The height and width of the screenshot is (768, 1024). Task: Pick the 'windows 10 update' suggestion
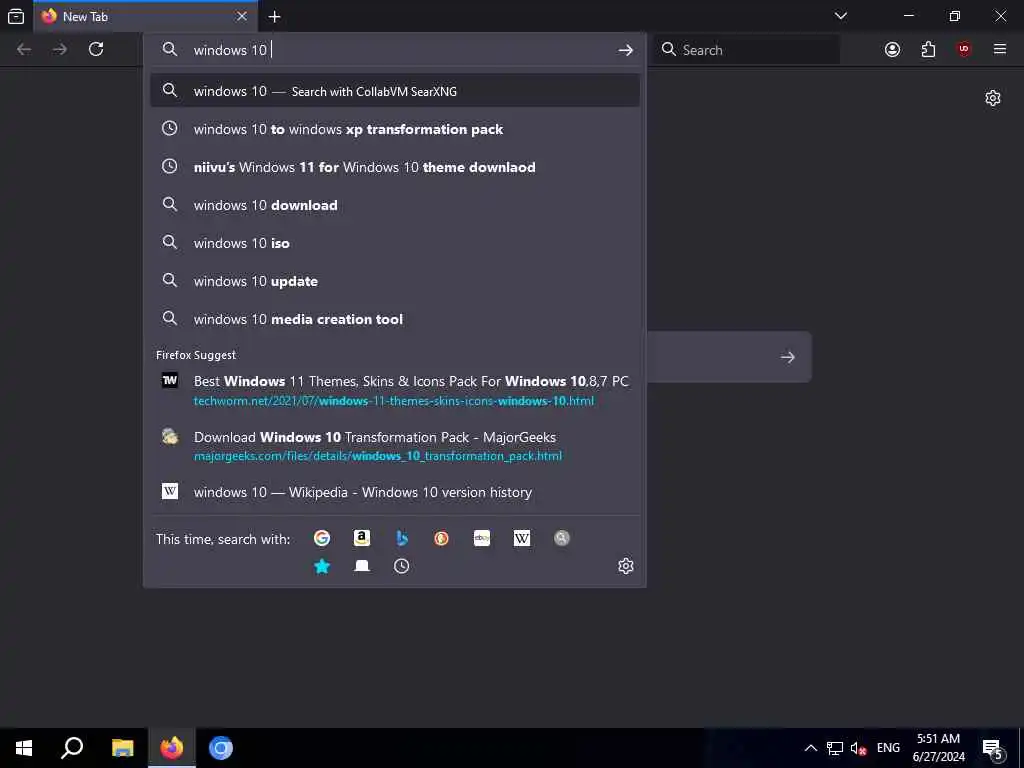pyautogui.click(x=395, y=281)
